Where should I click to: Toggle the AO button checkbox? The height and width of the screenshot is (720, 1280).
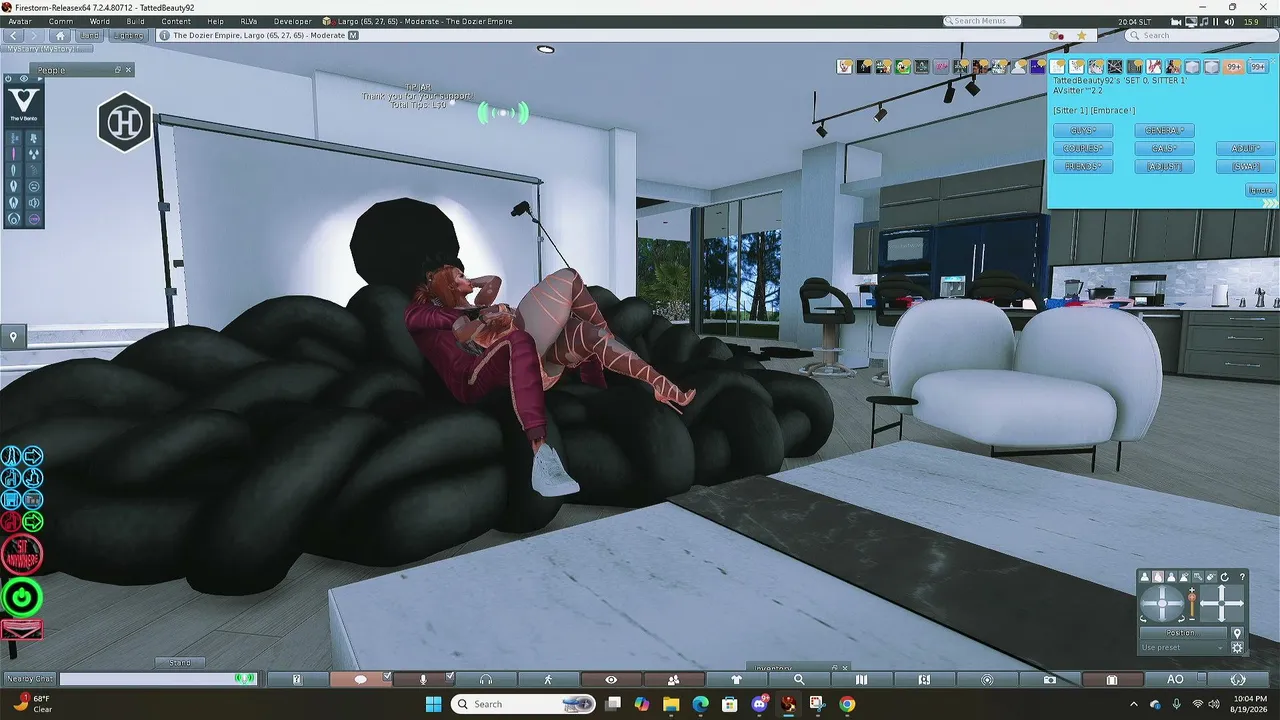[x=1201, y=676]
